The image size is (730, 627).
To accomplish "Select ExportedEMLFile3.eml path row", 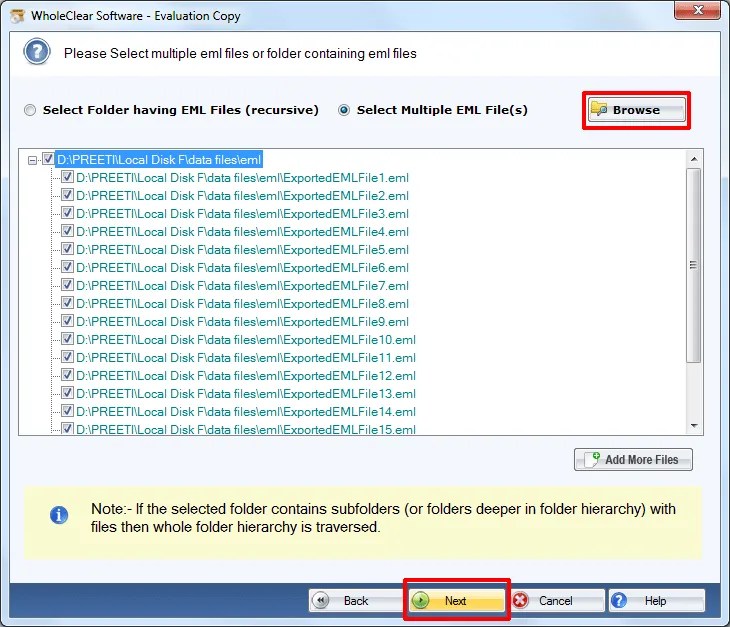I will (x=242, y=214).
